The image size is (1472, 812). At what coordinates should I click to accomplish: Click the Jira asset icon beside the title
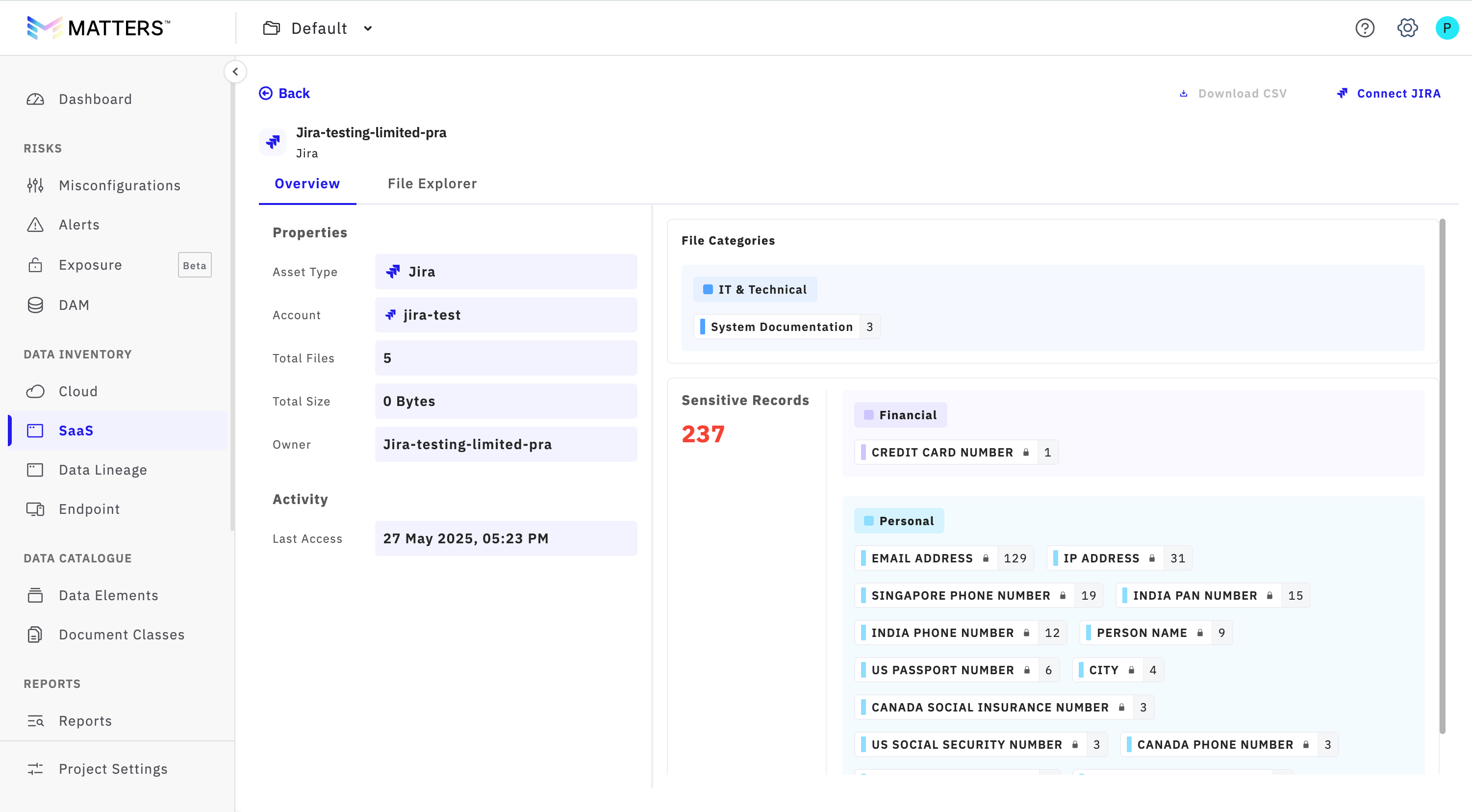click(273, 142)
